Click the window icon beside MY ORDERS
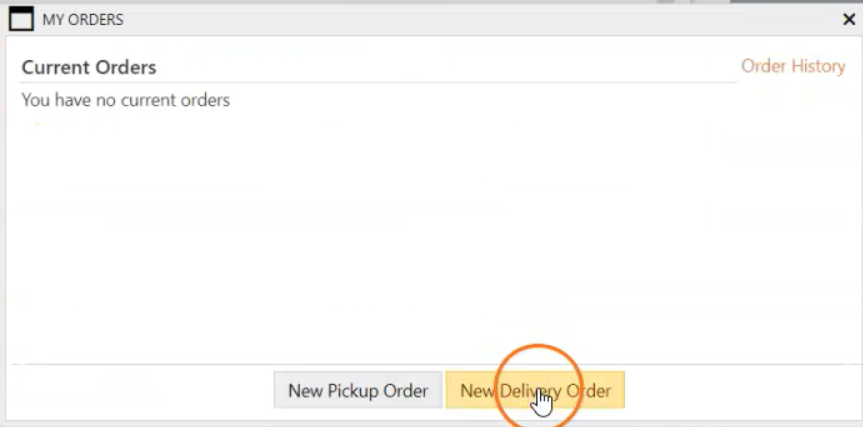Image resolution: width=863 pixels, height=427 pixels. click(x=21, y=19)
